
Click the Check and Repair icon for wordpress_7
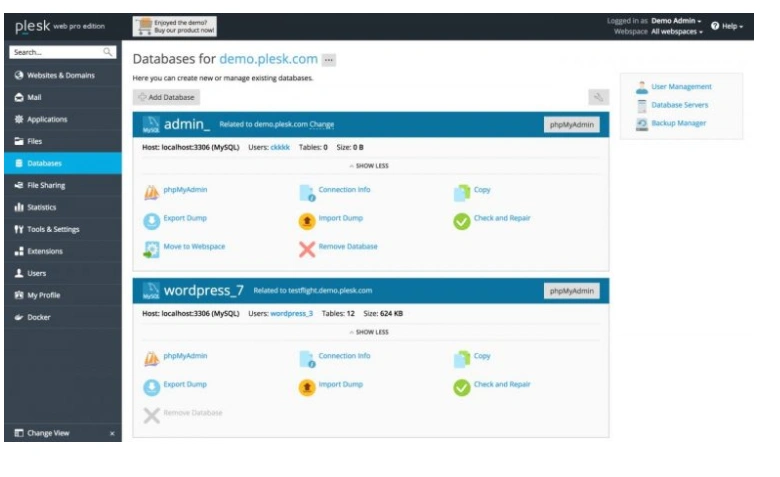click(462, 387)
